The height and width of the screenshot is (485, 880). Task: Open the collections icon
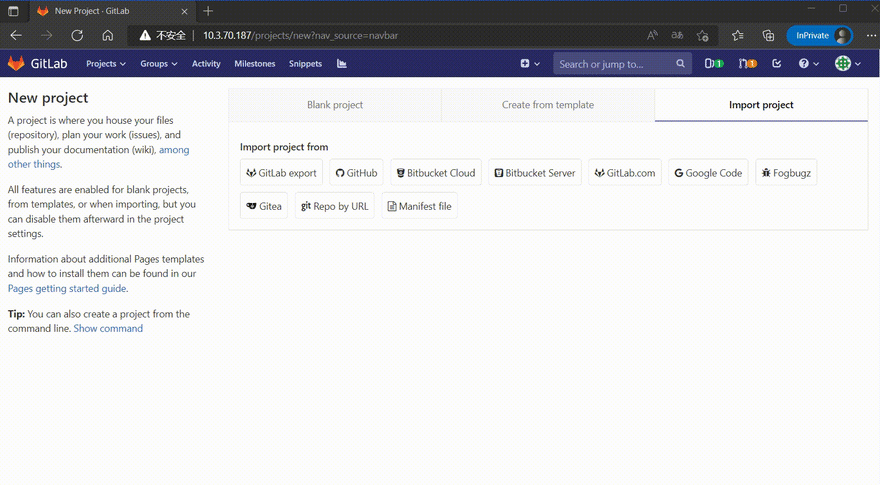768,35
